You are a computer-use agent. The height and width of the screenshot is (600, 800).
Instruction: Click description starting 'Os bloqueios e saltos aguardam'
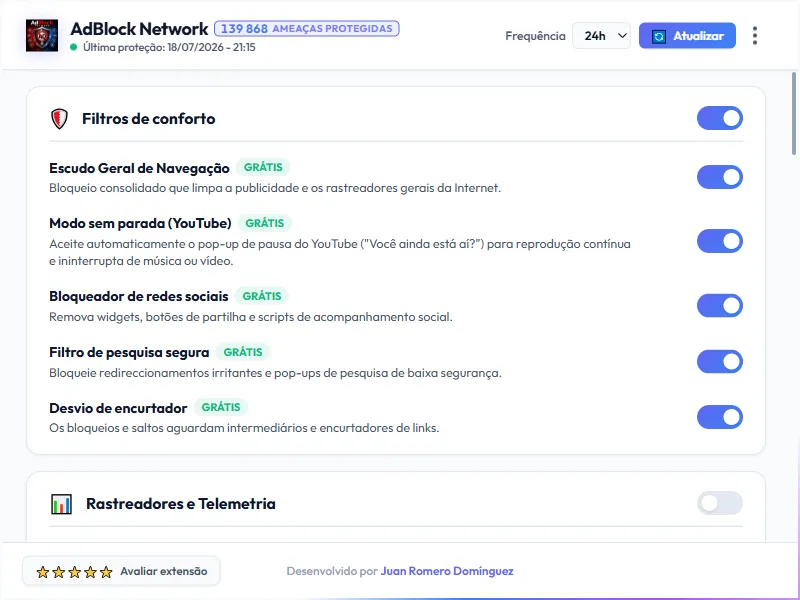point(244,428)
